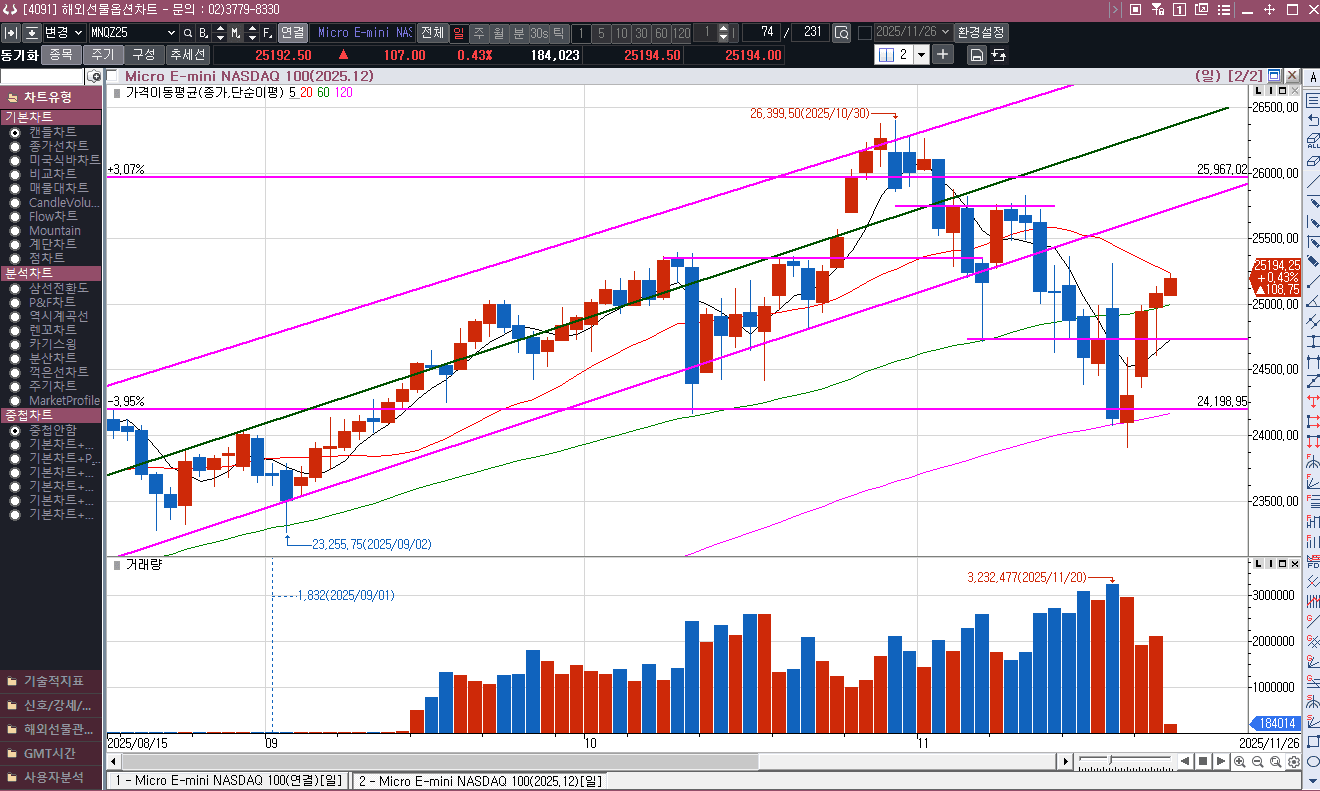This screenshot has width=1320, height=791.
Task: Click the 환경설정 button
Action: pos(981,33)
